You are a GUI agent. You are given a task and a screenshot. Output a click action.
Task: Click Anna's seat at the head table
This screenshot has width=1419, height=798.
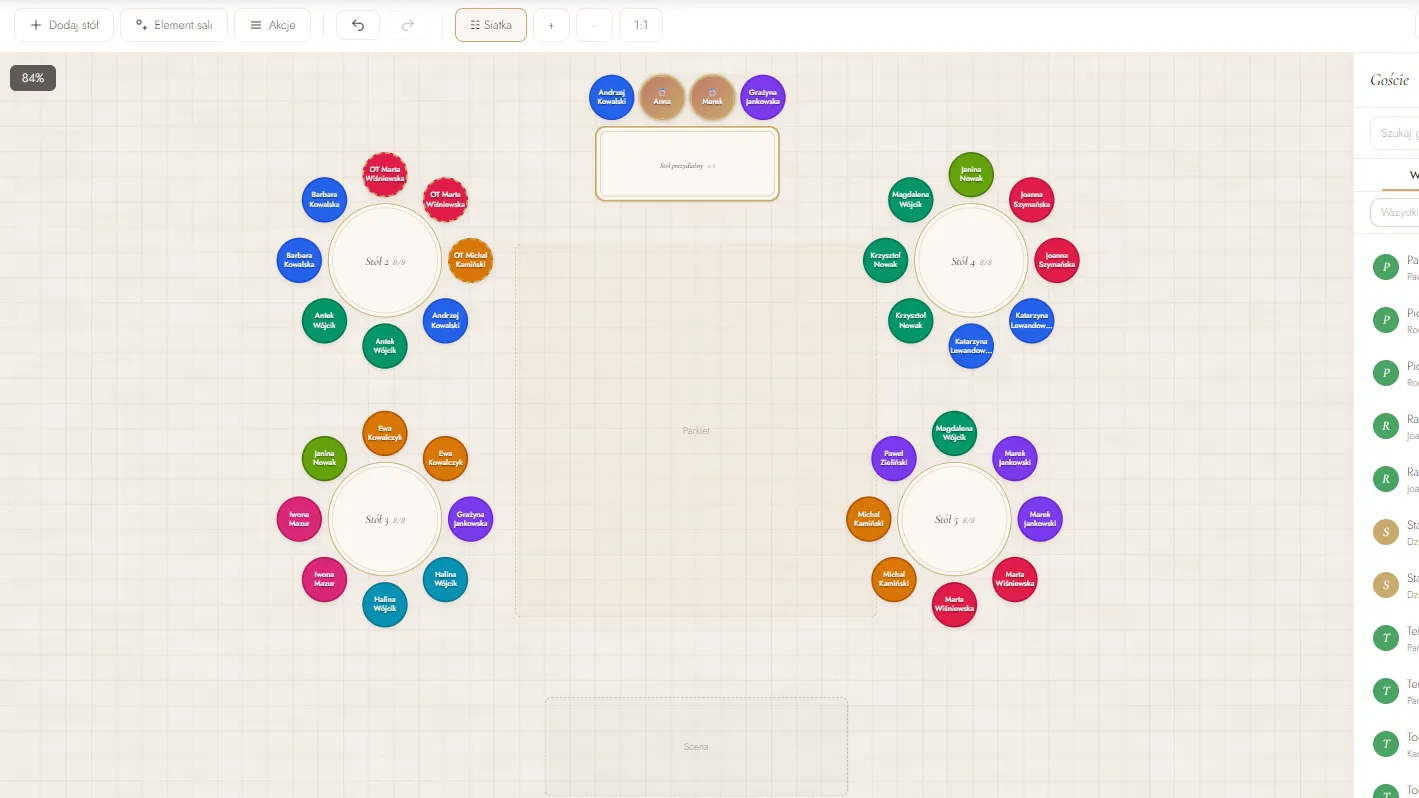pos(662,97)
